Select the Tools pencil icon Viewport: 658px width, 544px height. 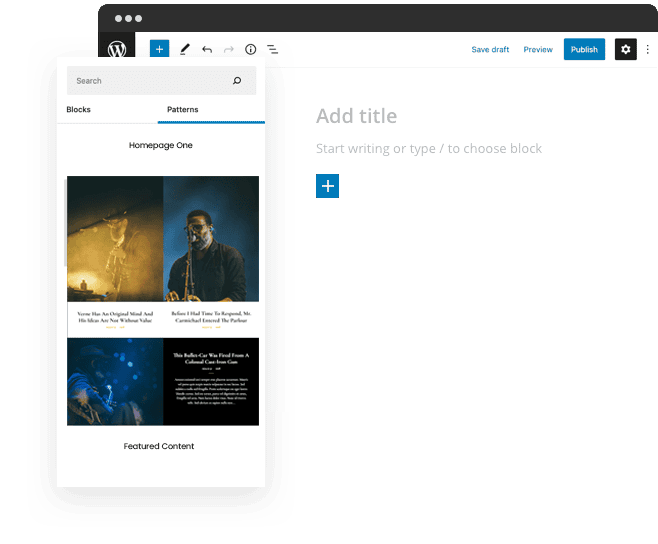click(x=185, y=49)
